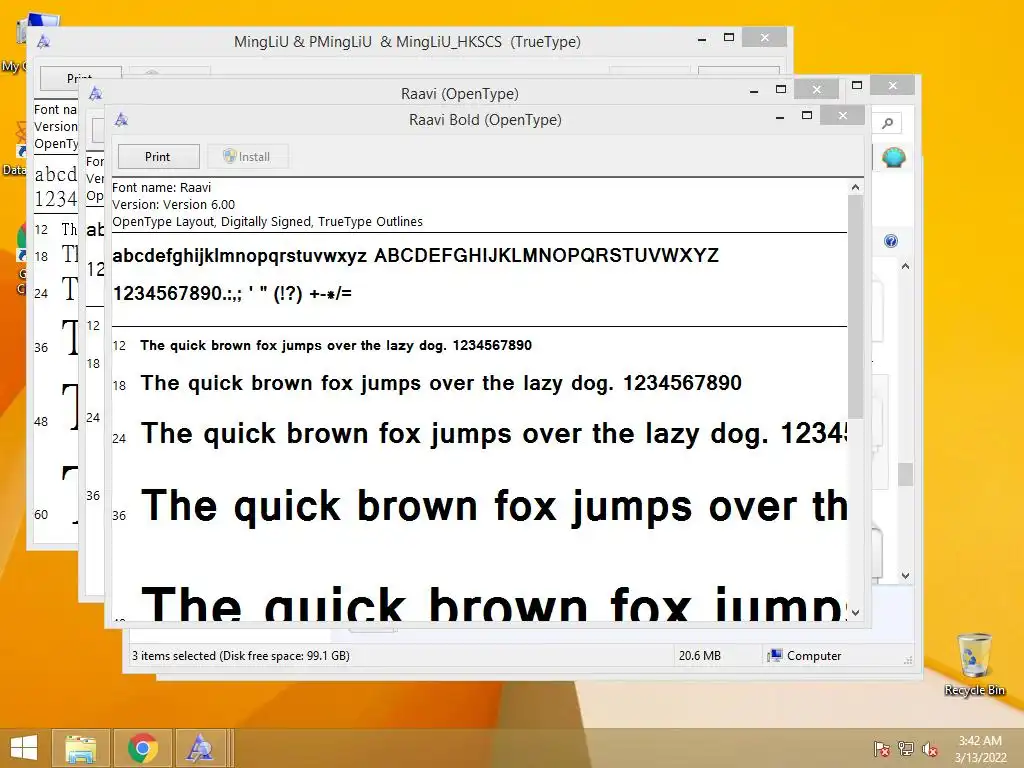This screenshot has height=768, width=1024.
Task: Click Computer entry in Explorer status bar
Action: tap(805, 656)
